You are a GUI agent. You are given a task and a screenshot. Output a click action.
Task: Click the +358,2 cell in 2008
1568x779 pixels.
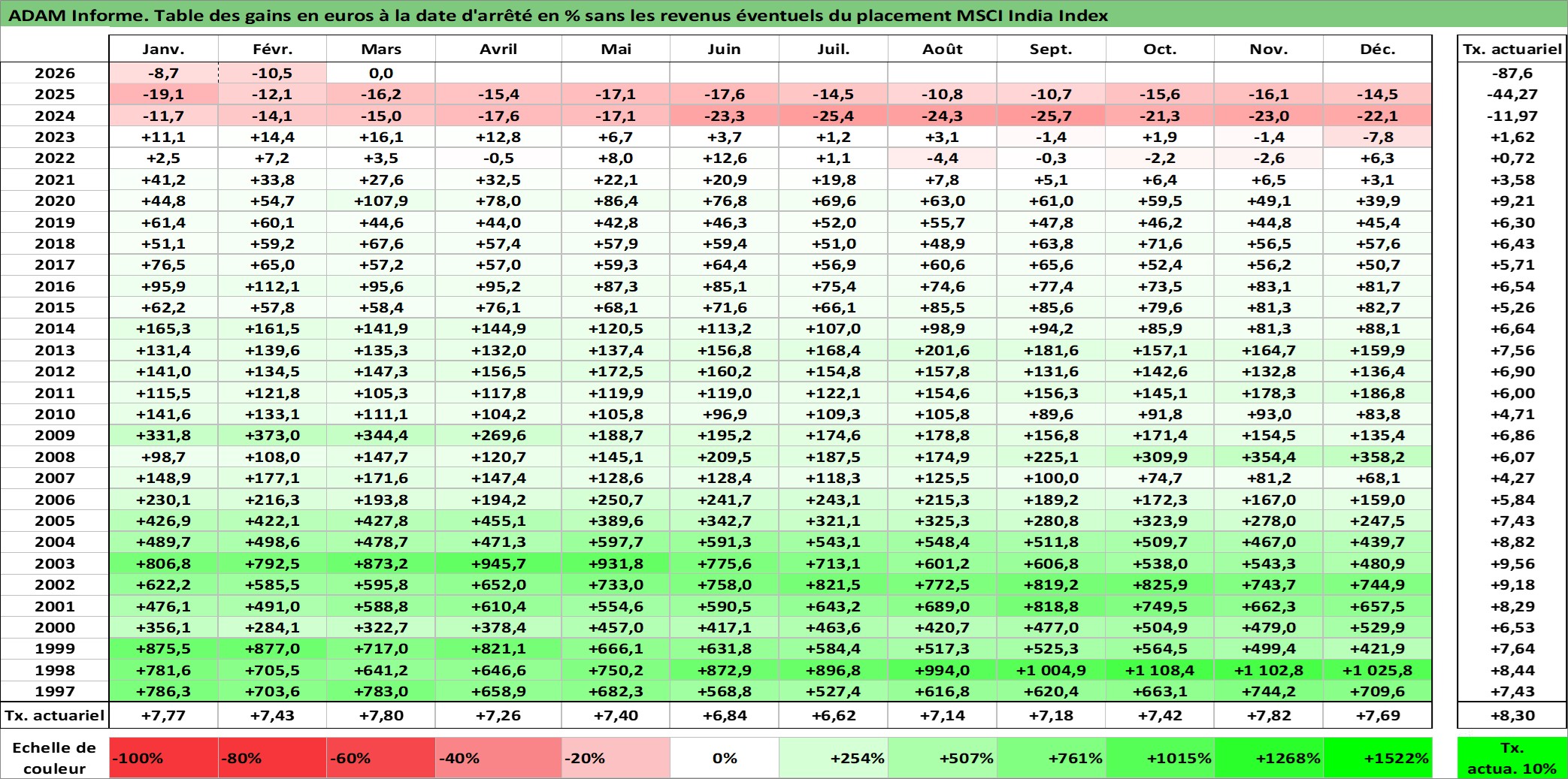coord(1378,457)
